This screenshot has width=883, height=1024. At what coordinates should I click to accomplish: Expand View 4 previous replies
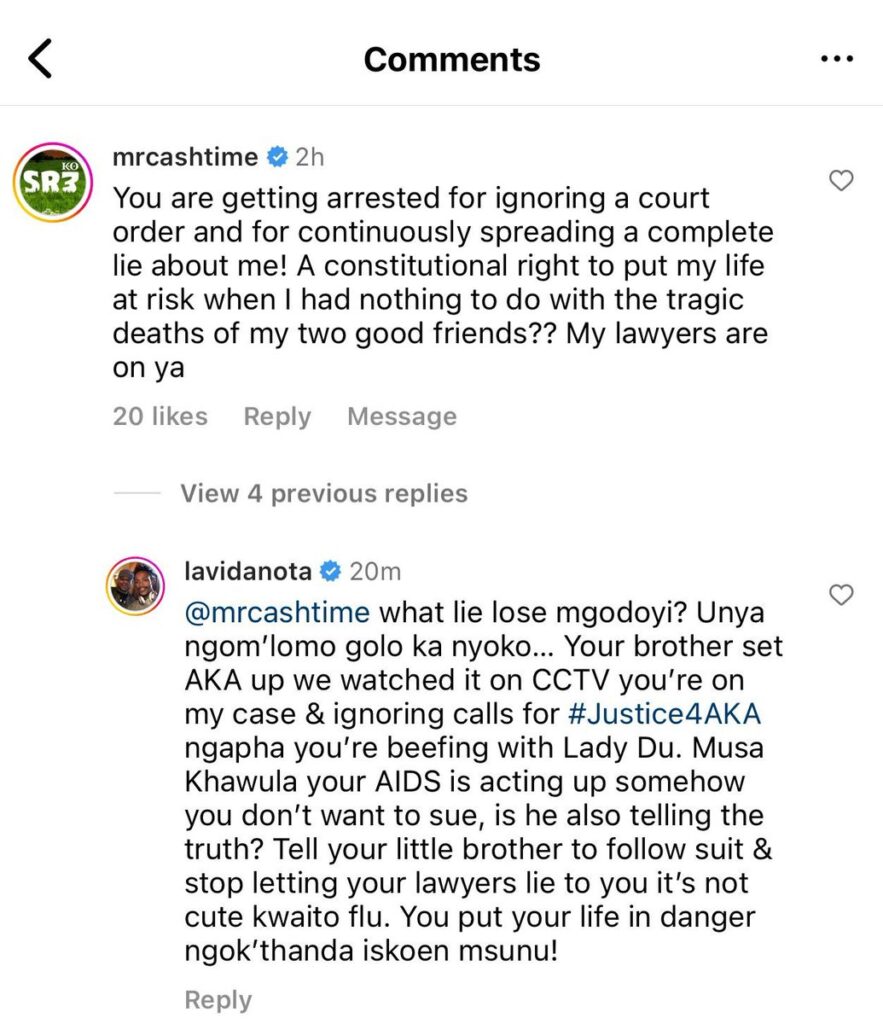324,493
